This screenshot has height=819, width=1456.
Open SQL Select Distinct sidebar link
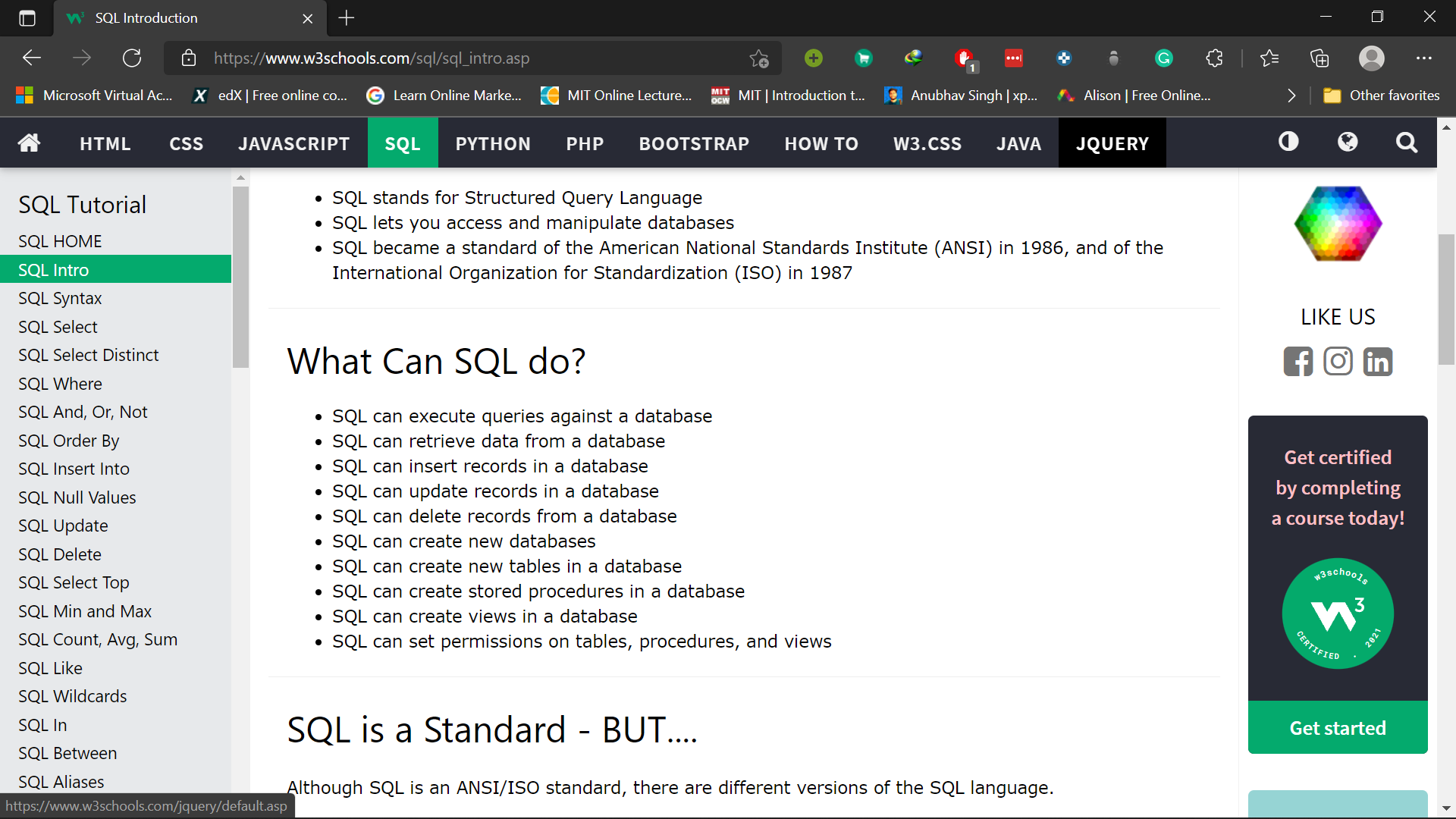pos(89,355)
